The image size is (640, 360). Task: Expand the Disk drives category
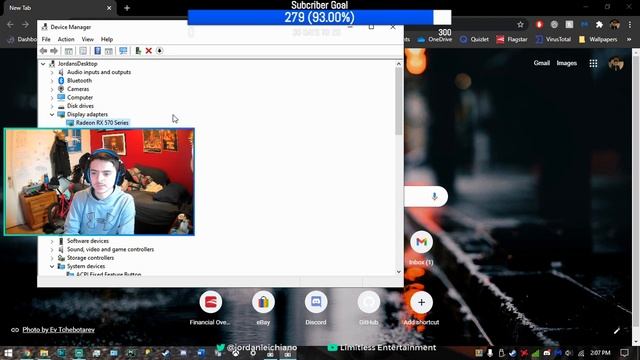point(52,106)
